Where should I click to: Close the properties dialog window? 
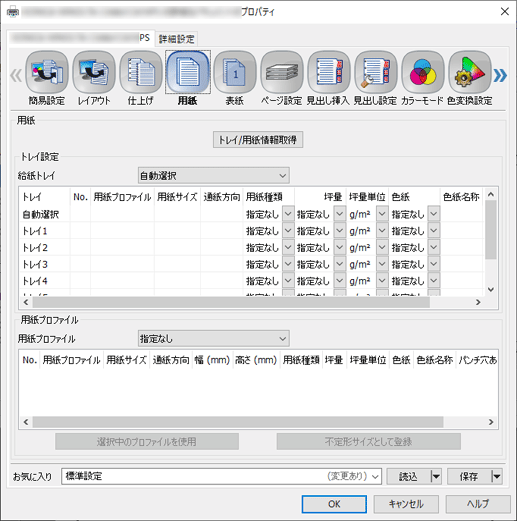(x=505, y=12)
